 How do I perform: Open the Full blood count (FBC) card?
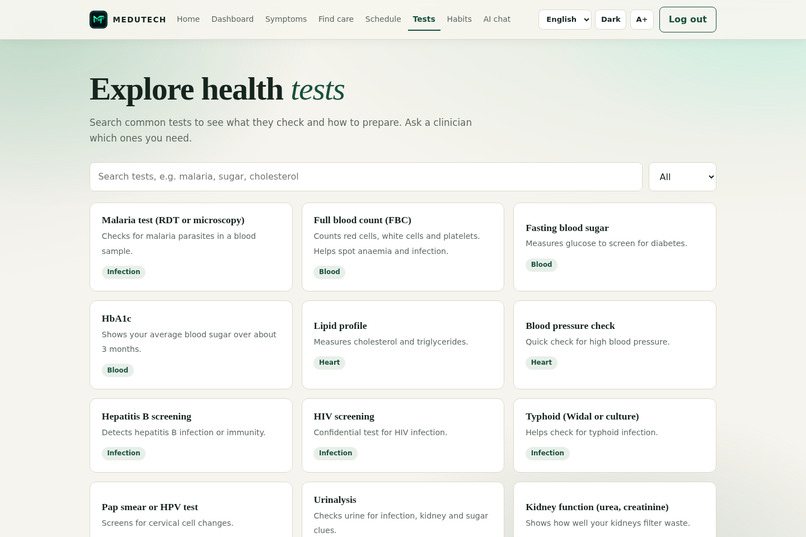[403, 247]
